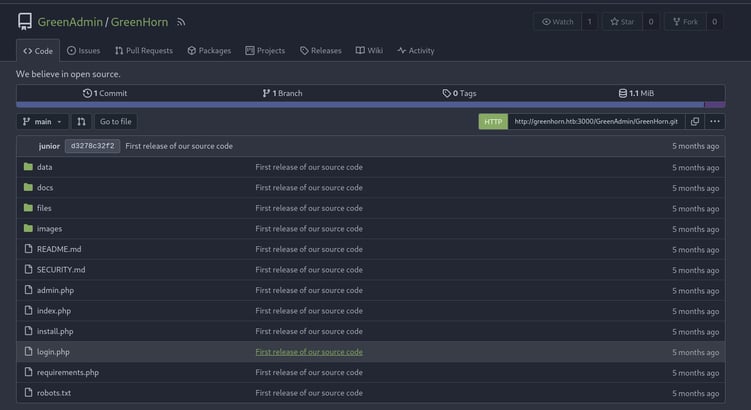Select the HTTP clone protocol button
The image size is (751, 410).
tap(493, 122)
